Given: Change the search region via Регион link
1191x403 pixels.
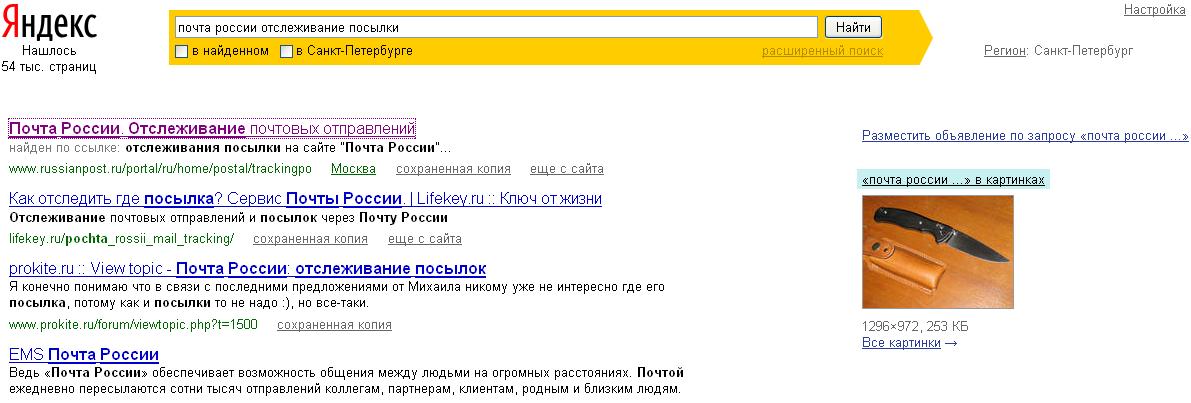Looking at the screenshot, I should coord(1005,51).
